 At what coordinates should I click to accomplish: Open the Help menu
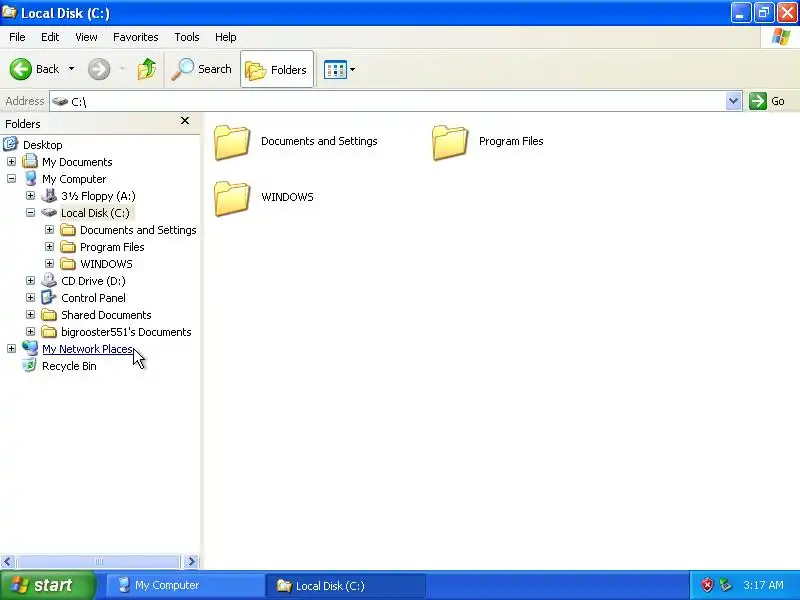(226, 37)
